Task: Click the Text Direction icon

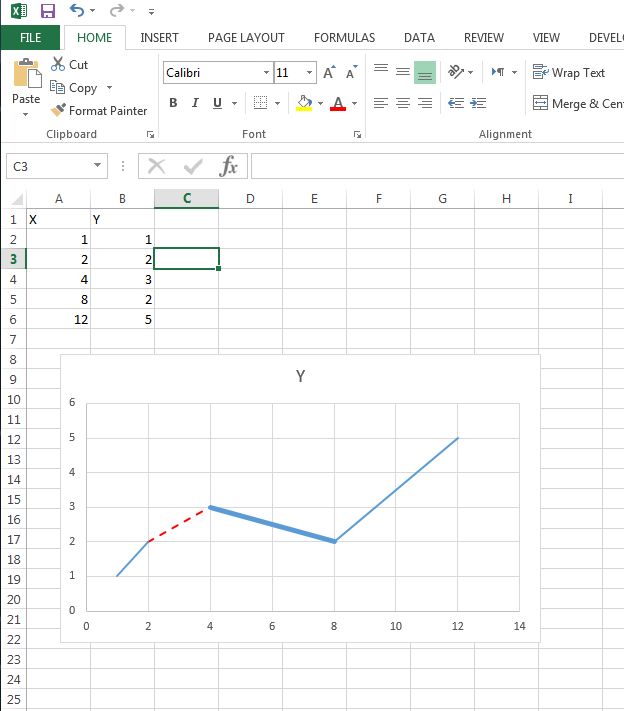Action: pos(498,72)
